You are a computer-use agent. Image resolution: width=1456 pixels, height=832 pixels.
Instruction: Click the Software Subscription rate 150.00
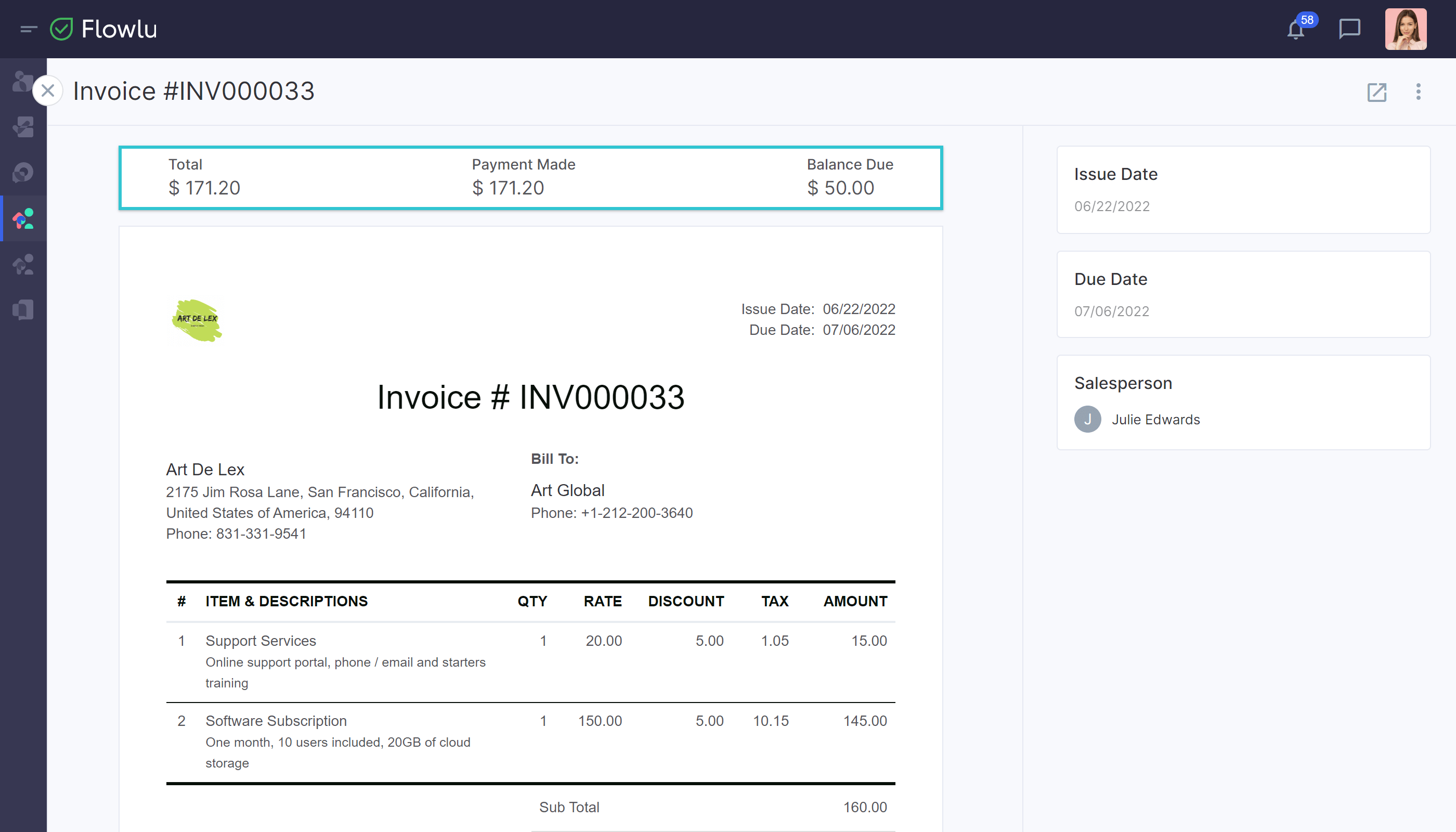(600, 721)
